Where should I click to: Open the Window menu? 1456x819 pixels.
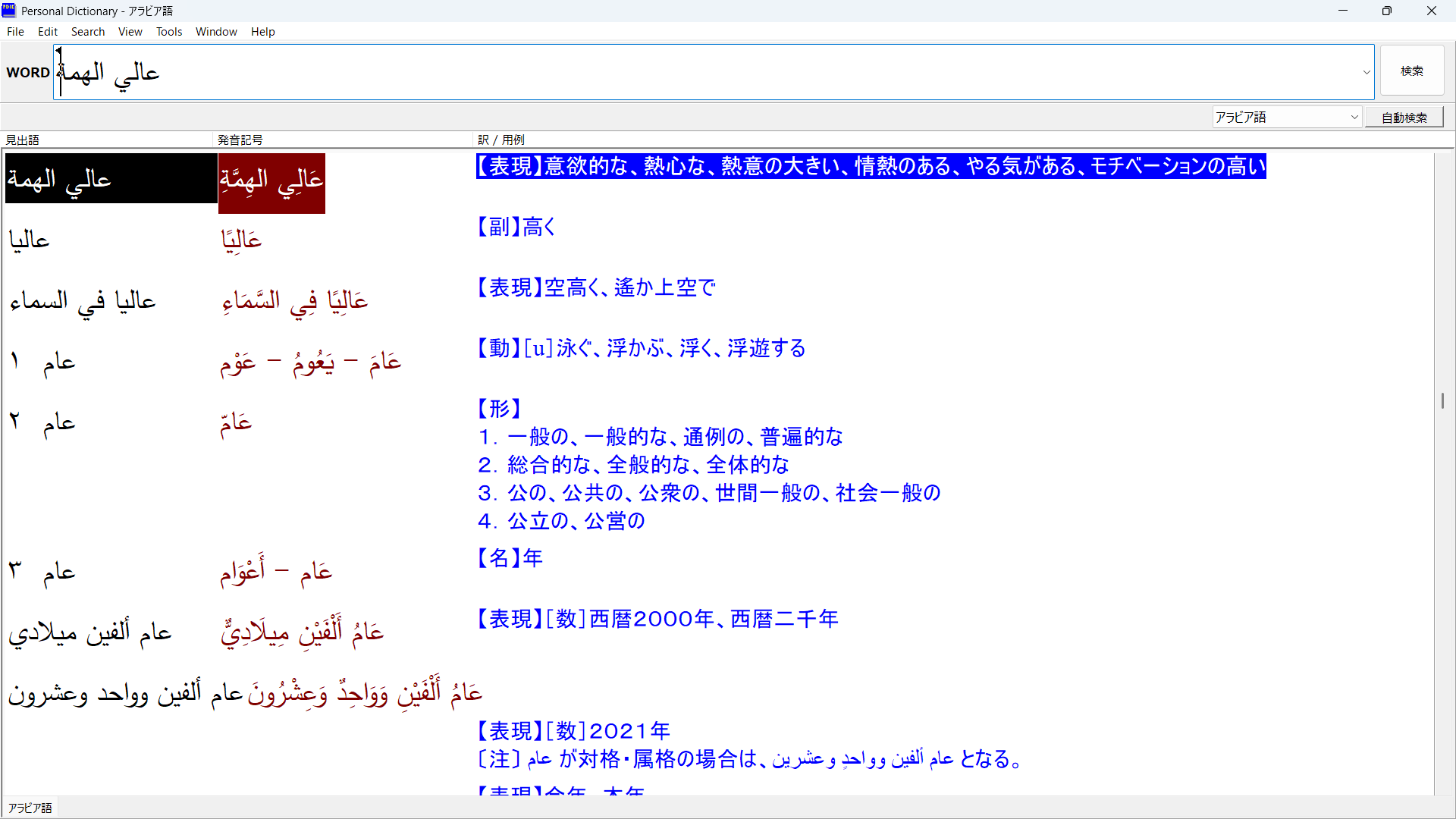(x=216, y=32)
